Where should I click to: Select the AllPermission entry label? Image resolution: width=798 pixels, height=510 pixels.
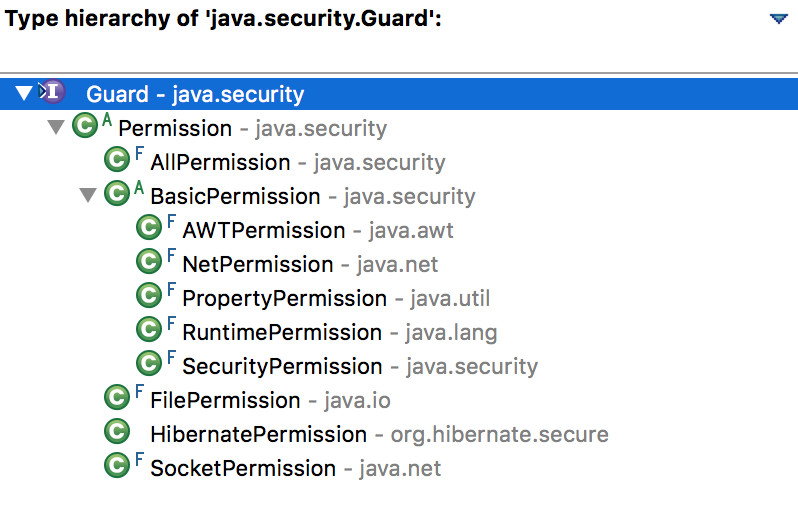coord(220,162)
